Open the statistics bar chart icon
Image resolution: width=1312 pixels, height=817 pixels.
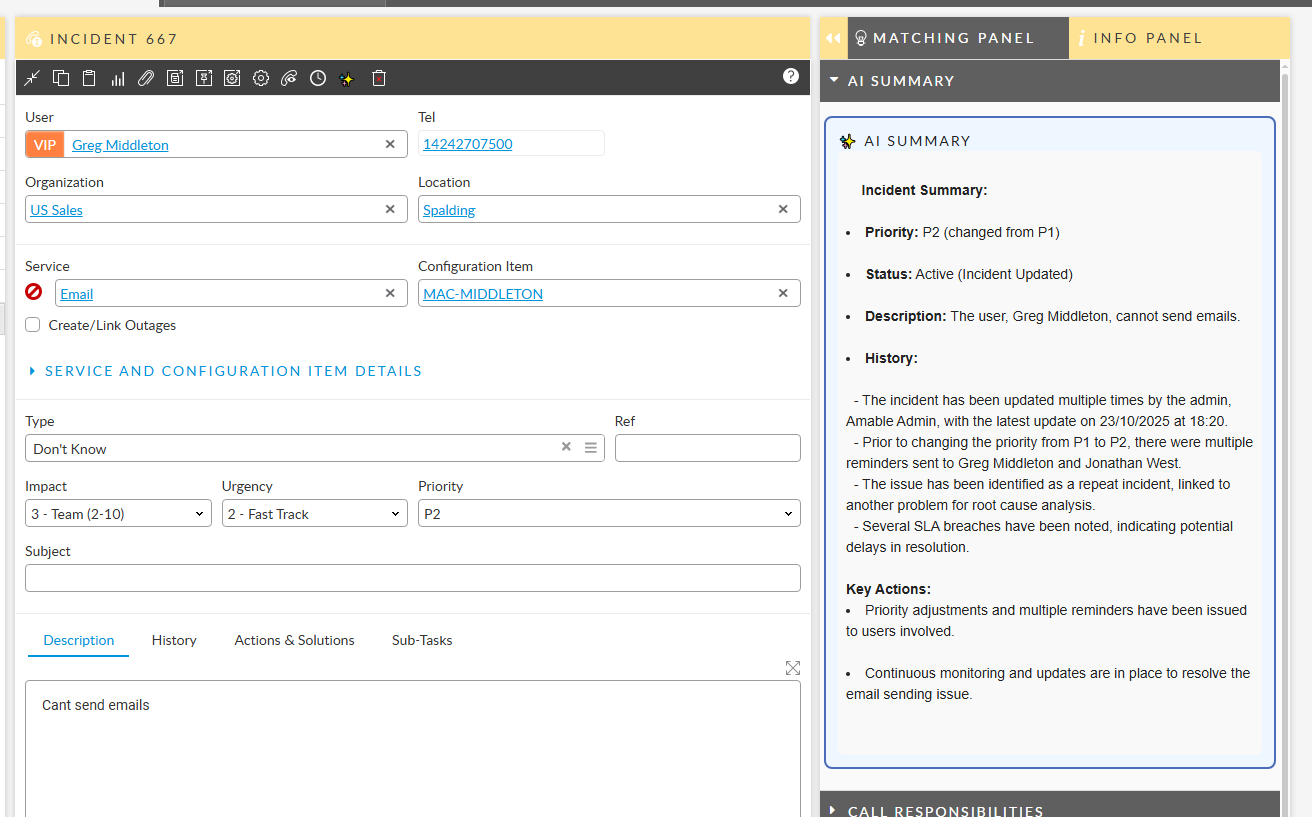[x=117, y=77]
